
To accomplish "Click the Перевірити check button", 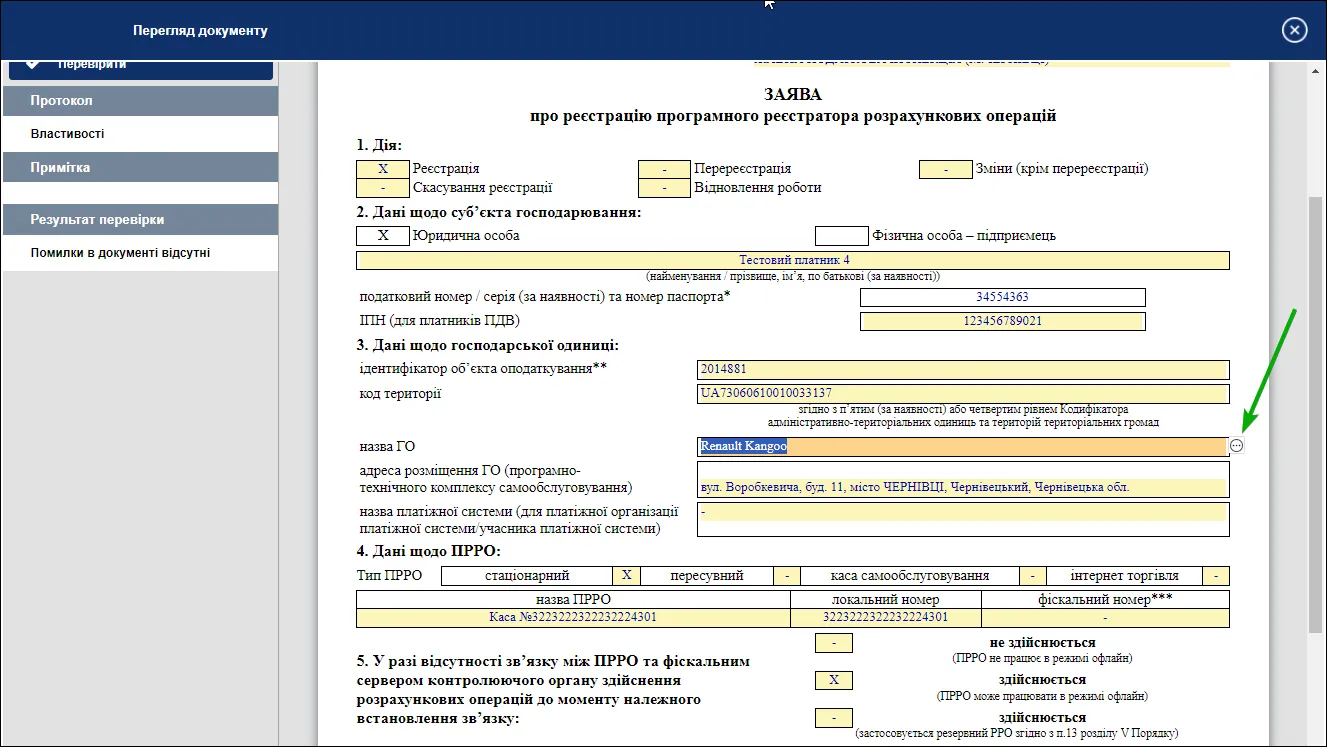I will coord(141,68).
